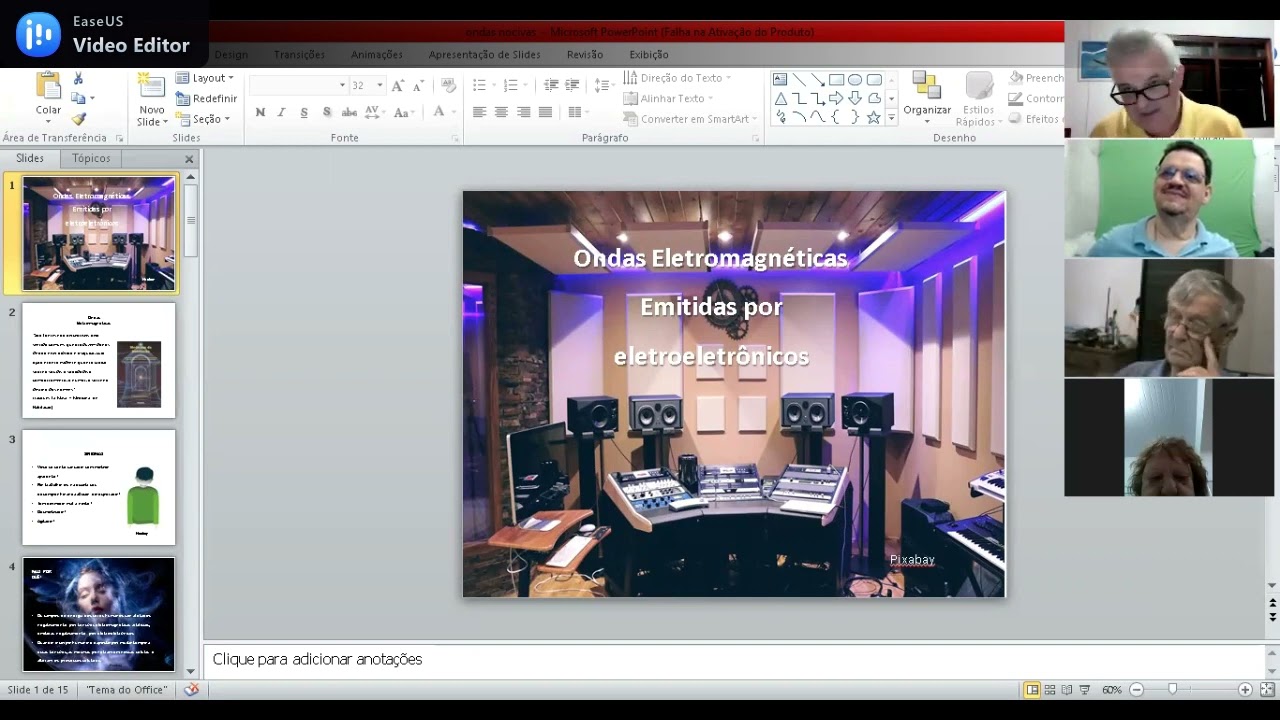Align text right
Image resolution: width=1280 pixels, height=720 pixels.
[x=523, y=112]
